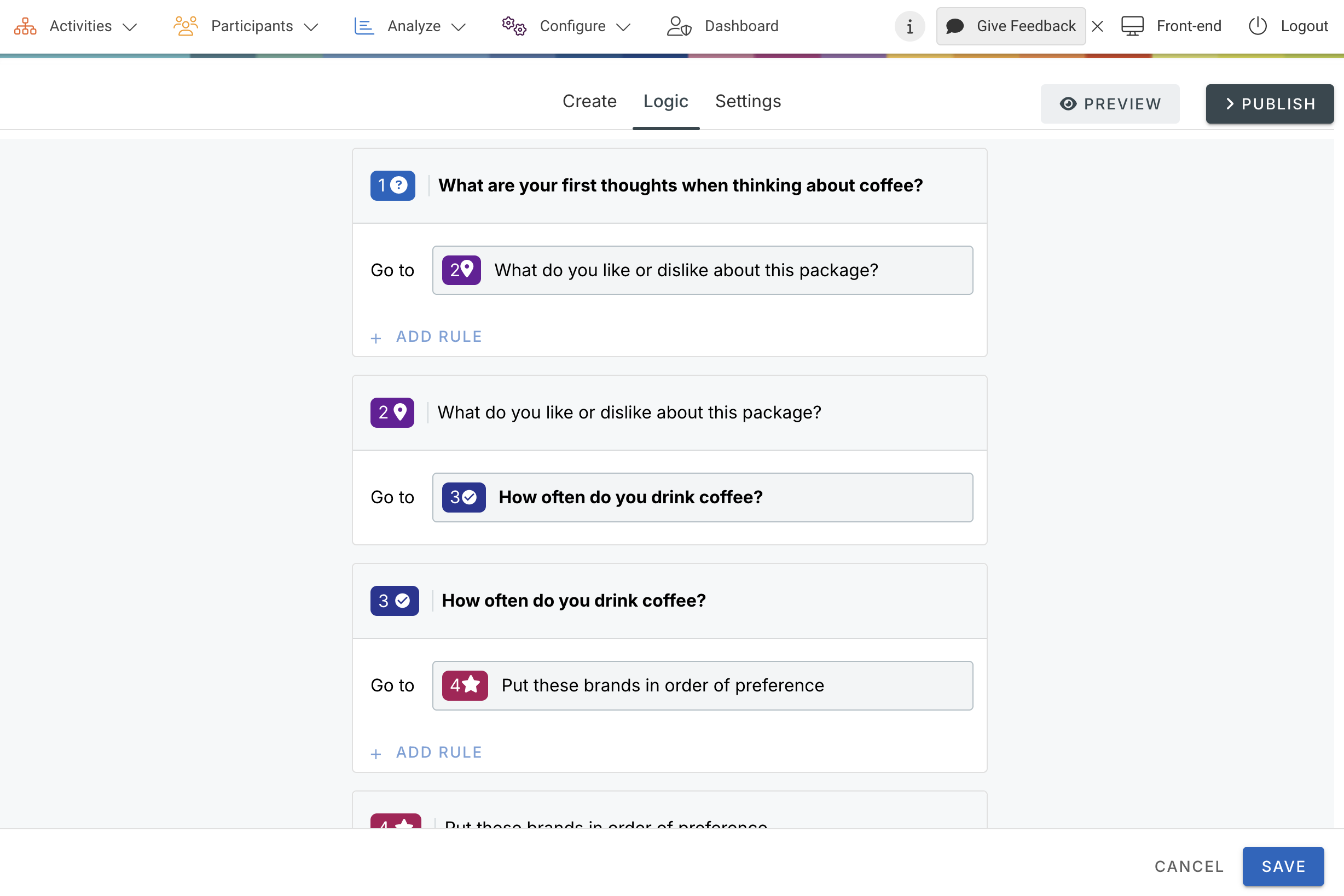The image size is (1344, 896).
Task: Open the Dashboard user-shield icon
Action: (679, 26)
